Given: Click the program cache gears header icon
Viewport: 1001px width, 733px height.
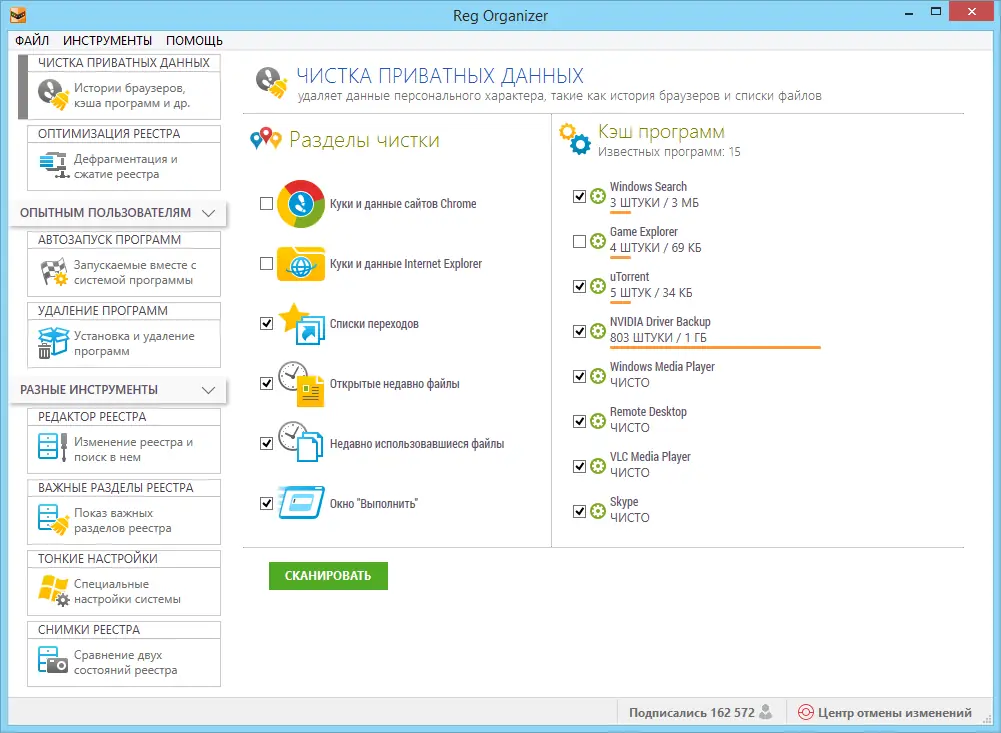Looking at the screenshot, I should point(575,139).
